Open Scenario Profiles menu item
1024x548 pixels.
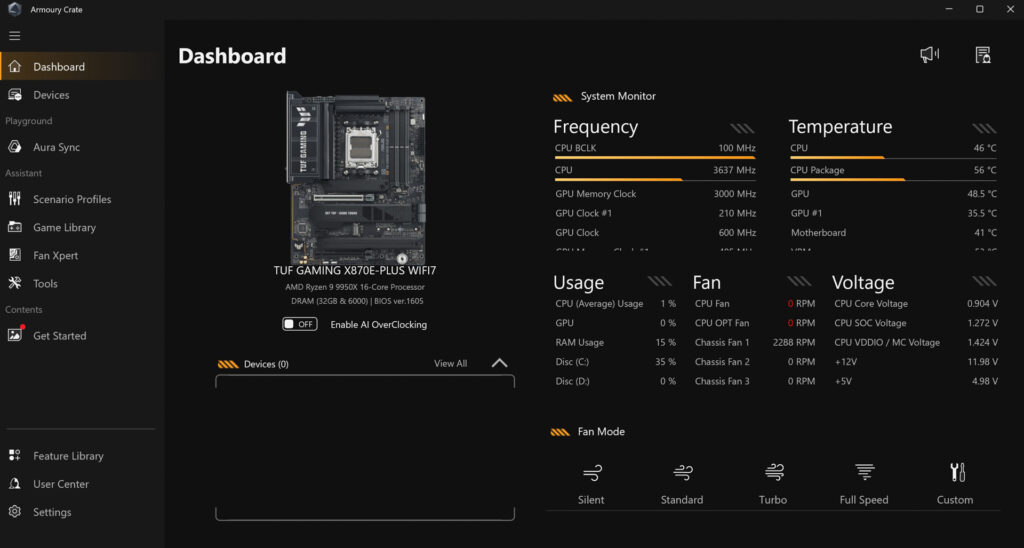pos(78,199)
